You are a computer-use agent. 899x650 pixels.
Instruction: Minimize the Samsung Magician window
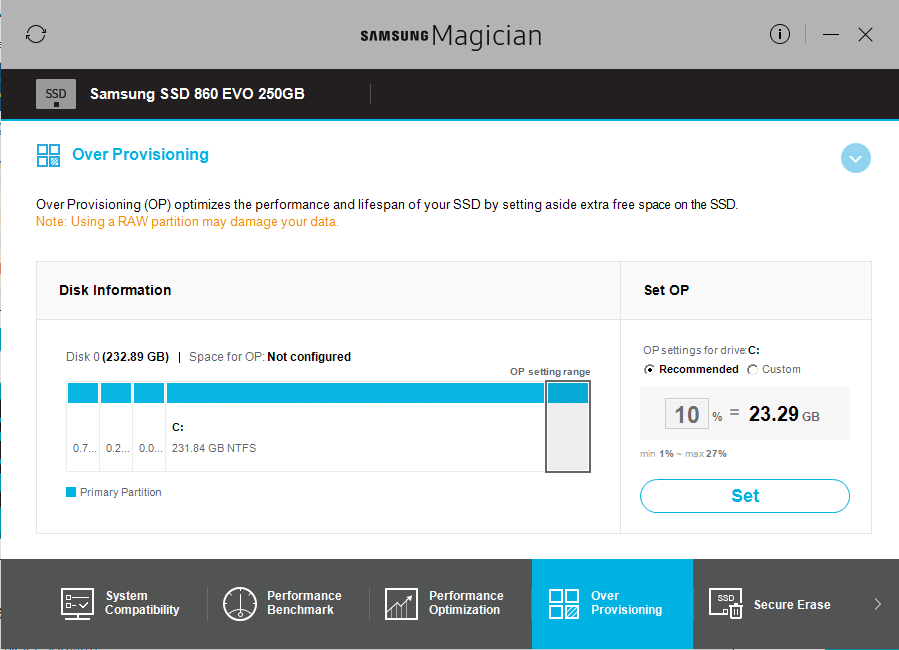[x=830, y=34]
